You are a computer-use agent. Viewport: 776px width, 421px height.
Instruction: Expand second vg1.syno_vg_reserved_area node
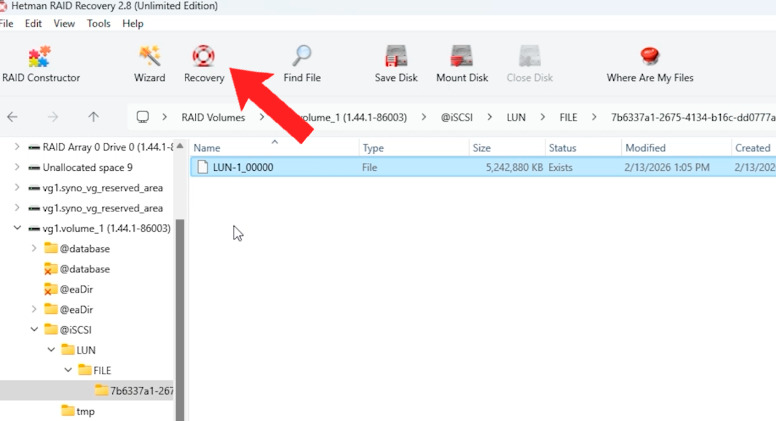pos(17,208)
